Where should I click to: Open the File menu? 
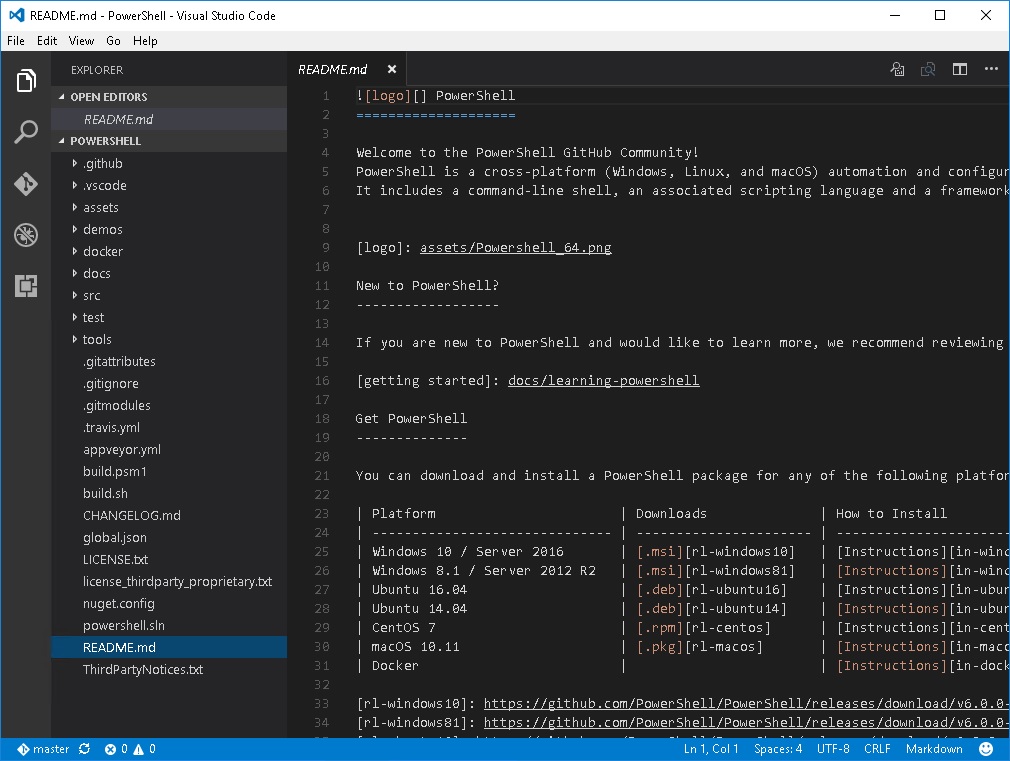point(15,41)
